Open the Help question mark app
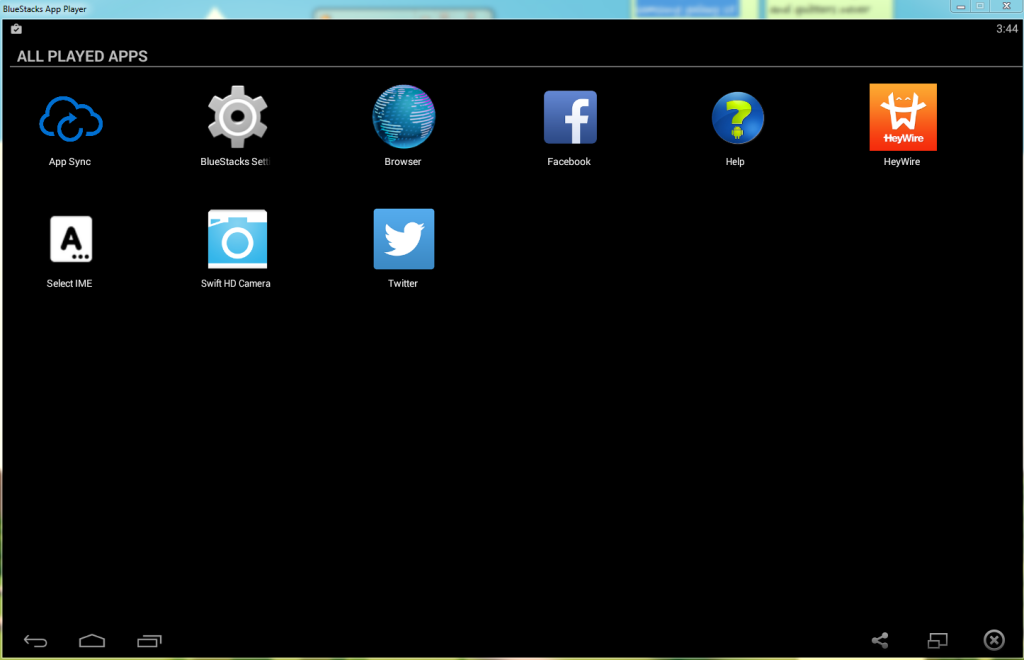This screenshot has width=1024, height=660. 737,118
